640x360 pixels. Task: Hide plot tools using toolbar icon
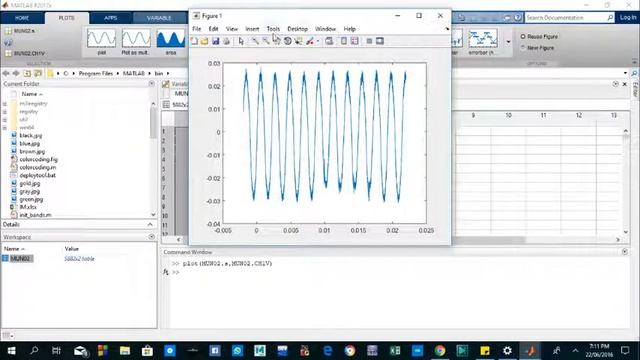pyautogui.click(x=369, y=41)
